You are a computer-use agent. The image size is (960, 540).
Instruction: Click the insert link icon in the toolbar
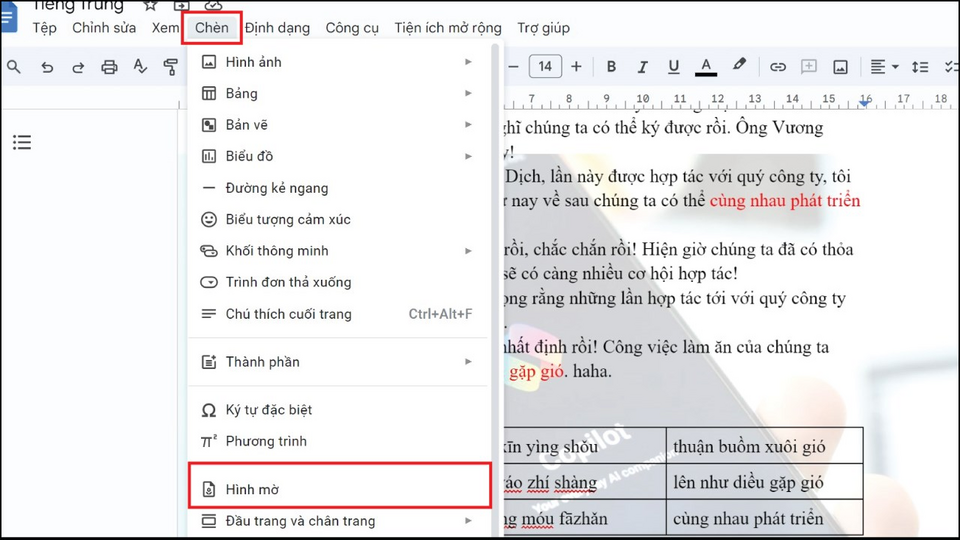point(777,67)
